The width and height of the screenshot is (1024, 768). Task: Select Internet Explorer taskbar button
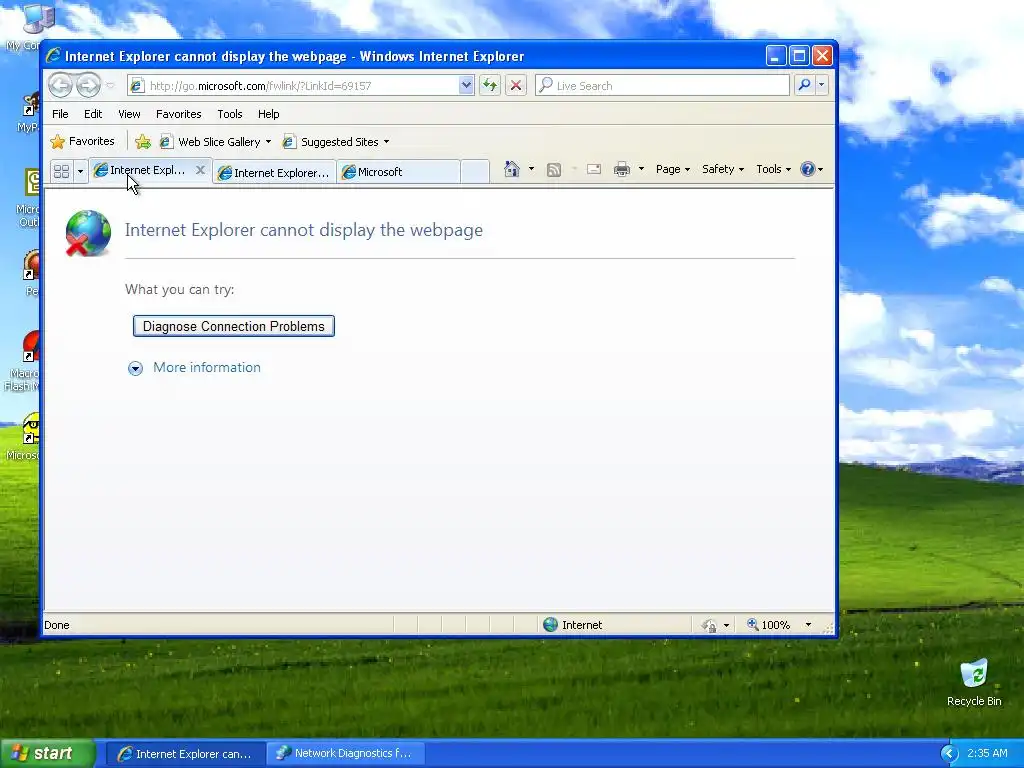(x=185, y=754)
